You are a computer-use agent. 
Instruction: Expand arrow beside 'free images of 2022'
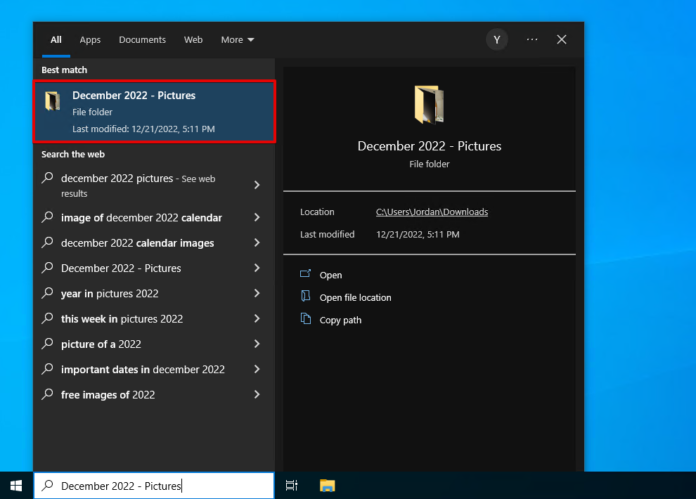[257, 395]
